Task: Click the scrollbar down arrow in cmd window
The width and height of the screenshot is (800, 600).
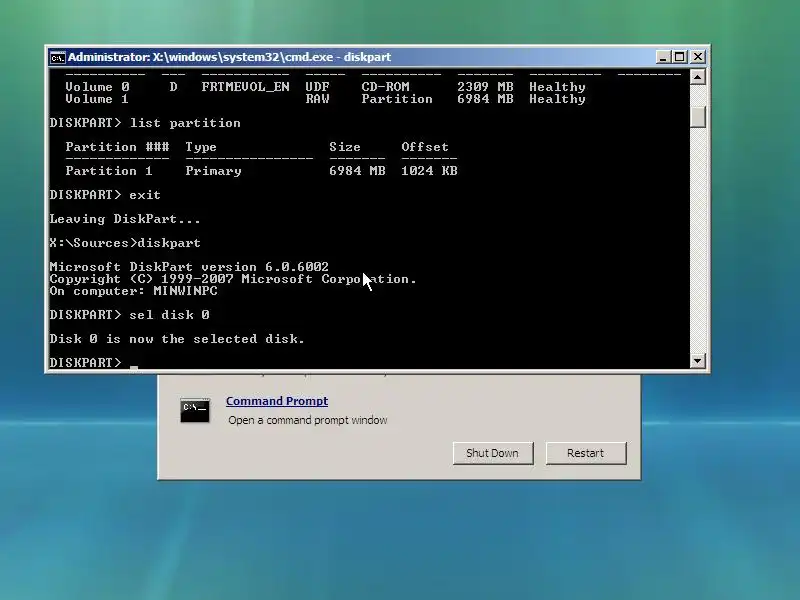Action: point(697,361)
